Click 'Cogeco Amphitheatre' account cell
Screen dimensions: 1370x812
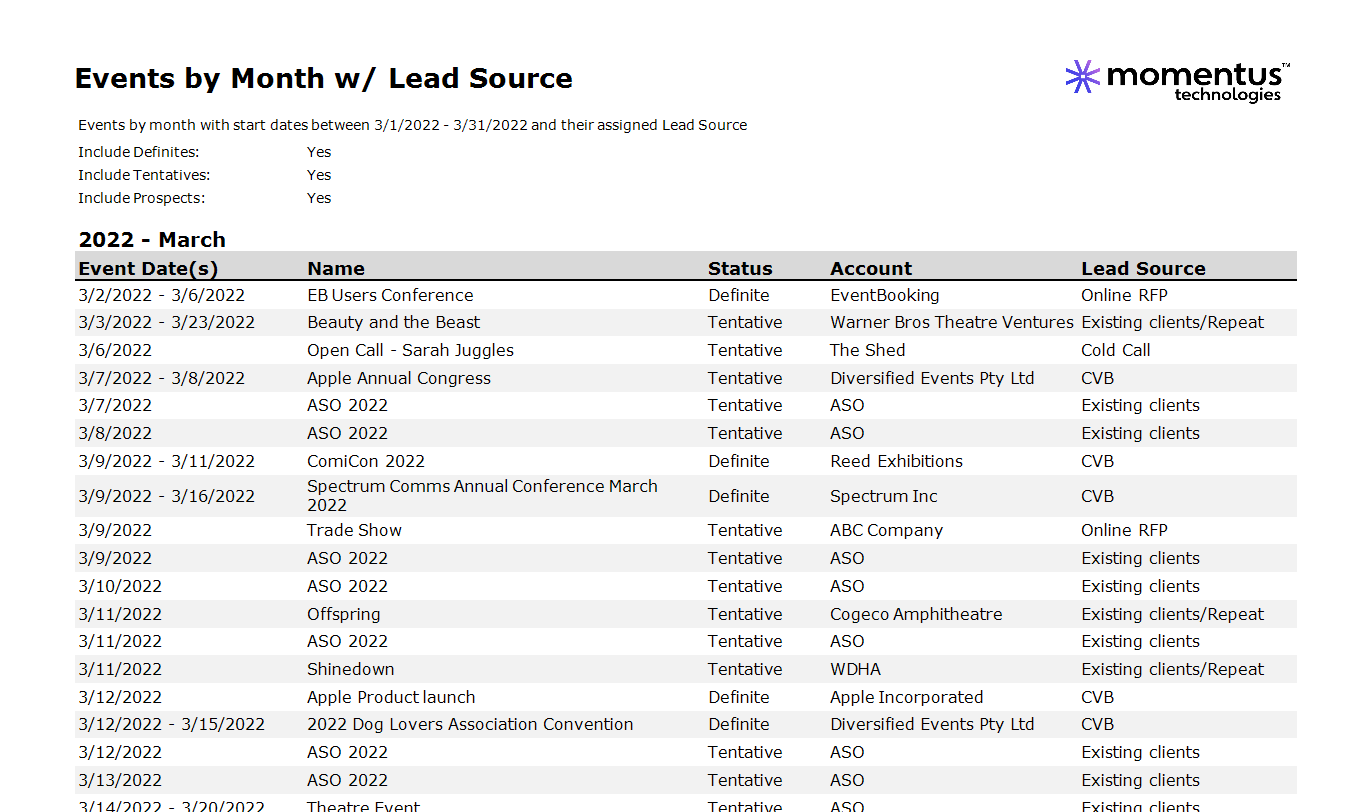[916, 614]
